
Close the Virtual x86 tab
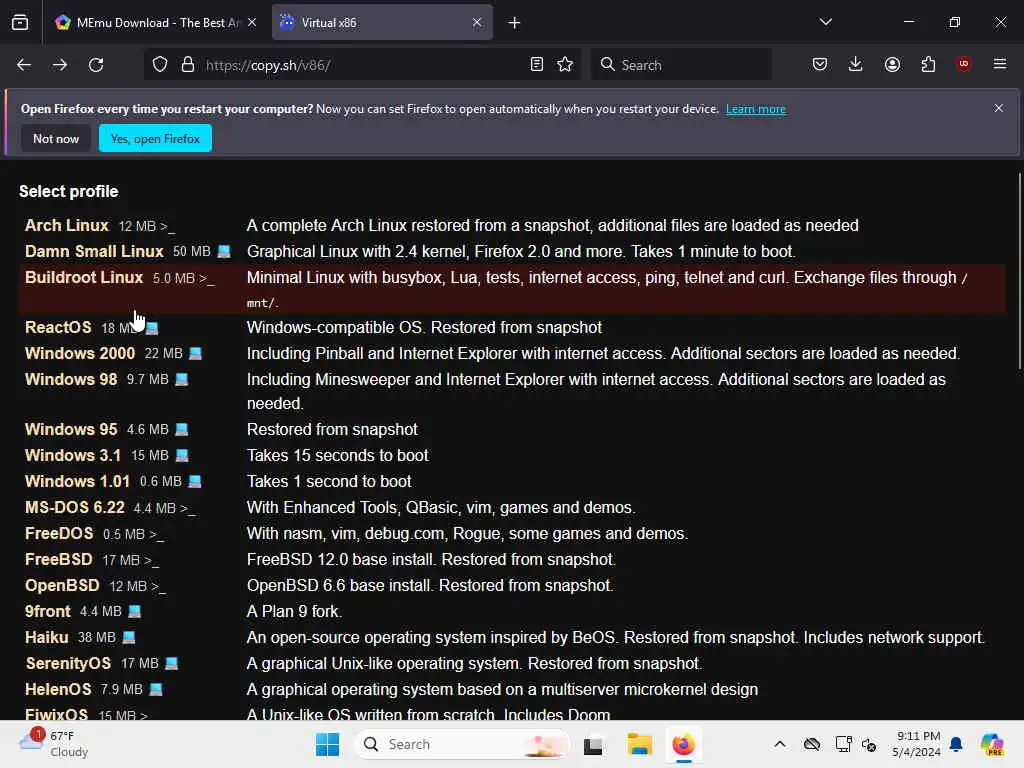477,22
